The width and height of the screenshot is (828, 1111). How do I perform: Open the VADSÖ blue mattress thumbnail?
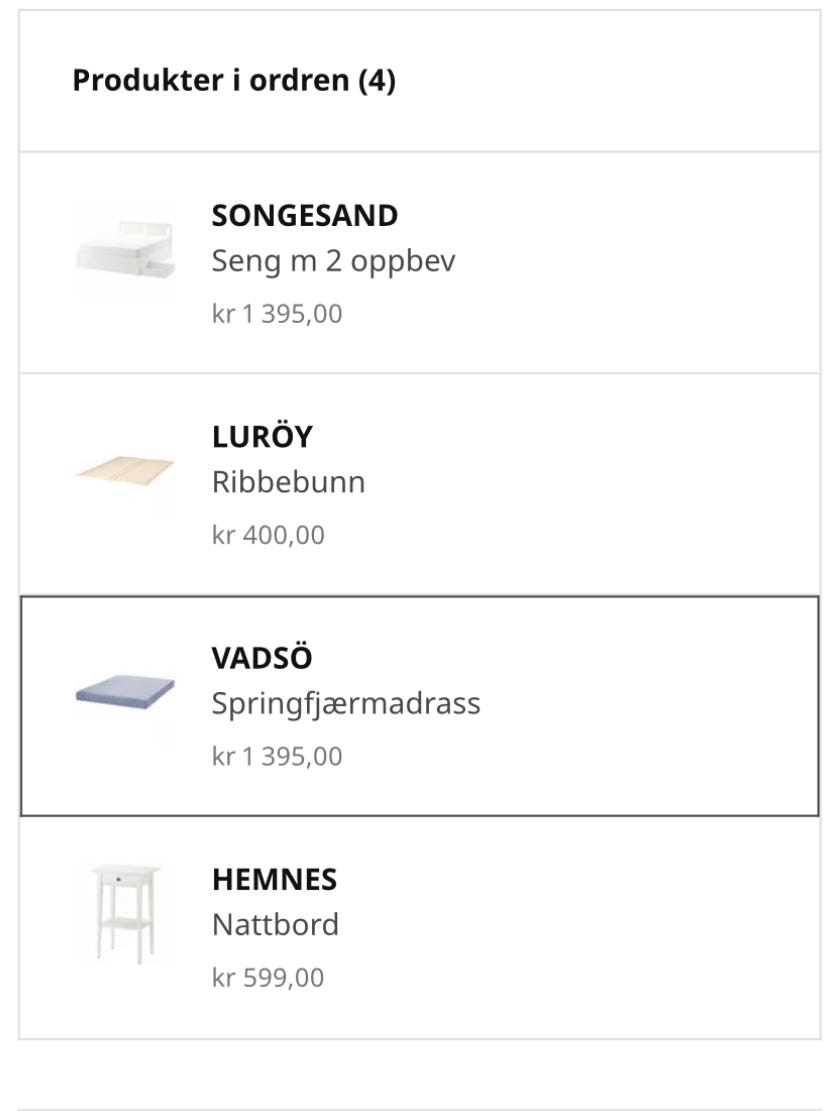(x=125, y=694)
